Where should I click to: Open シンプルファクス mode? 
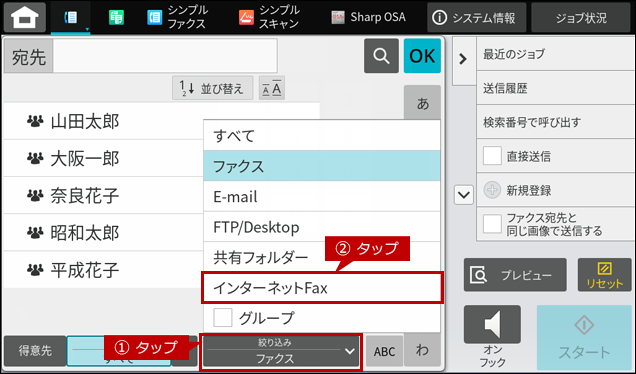point(177,17)
